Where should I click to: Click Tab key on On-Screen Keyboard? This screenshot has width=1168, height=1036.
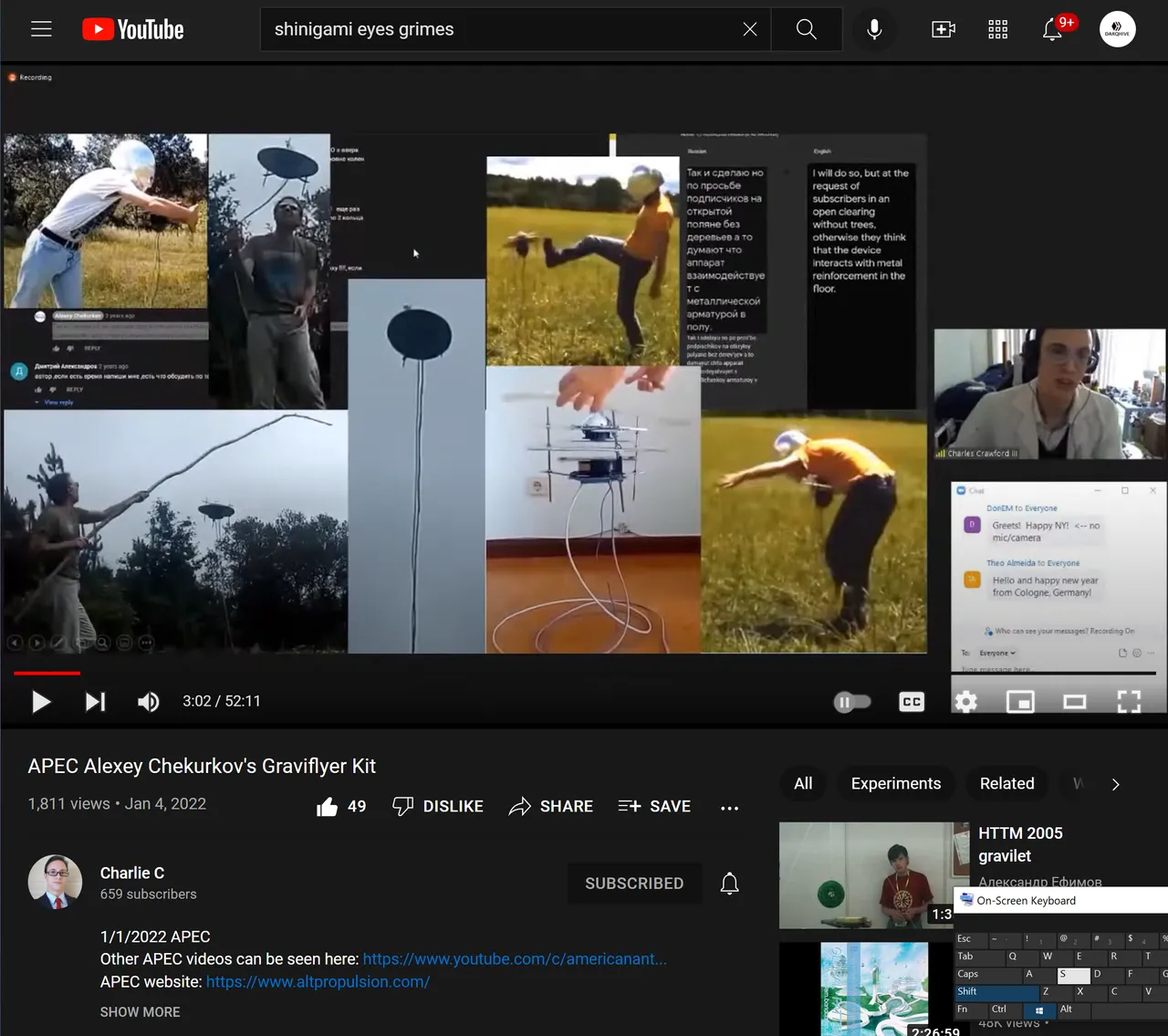pyautogui.click(x=978, y=956)
